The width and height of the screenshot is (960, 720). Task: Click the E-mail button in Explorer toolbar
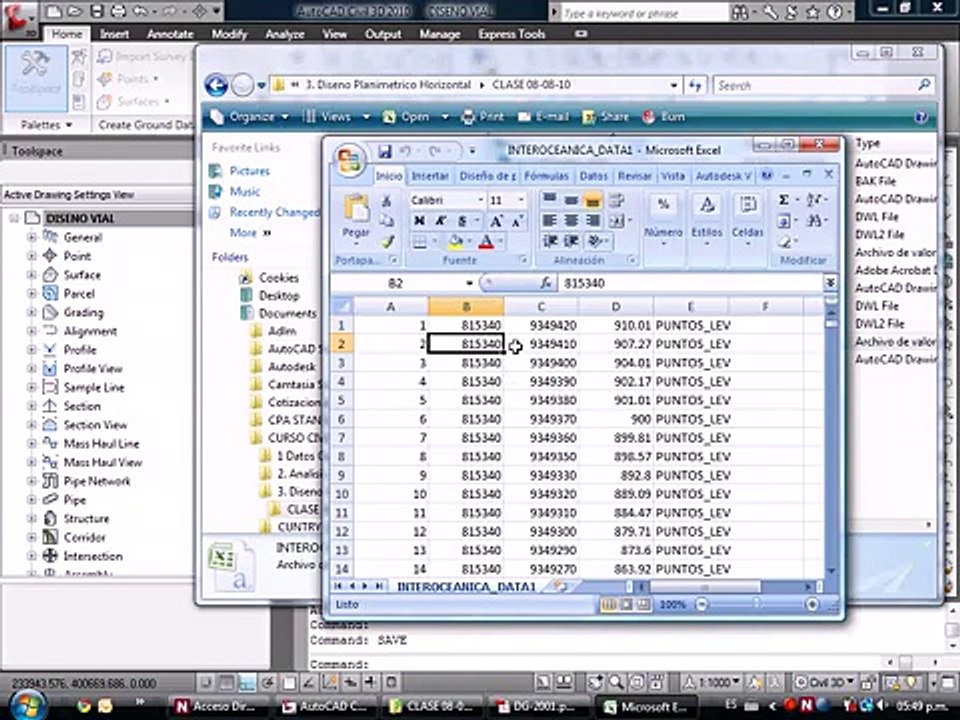[x=544, y=117]
